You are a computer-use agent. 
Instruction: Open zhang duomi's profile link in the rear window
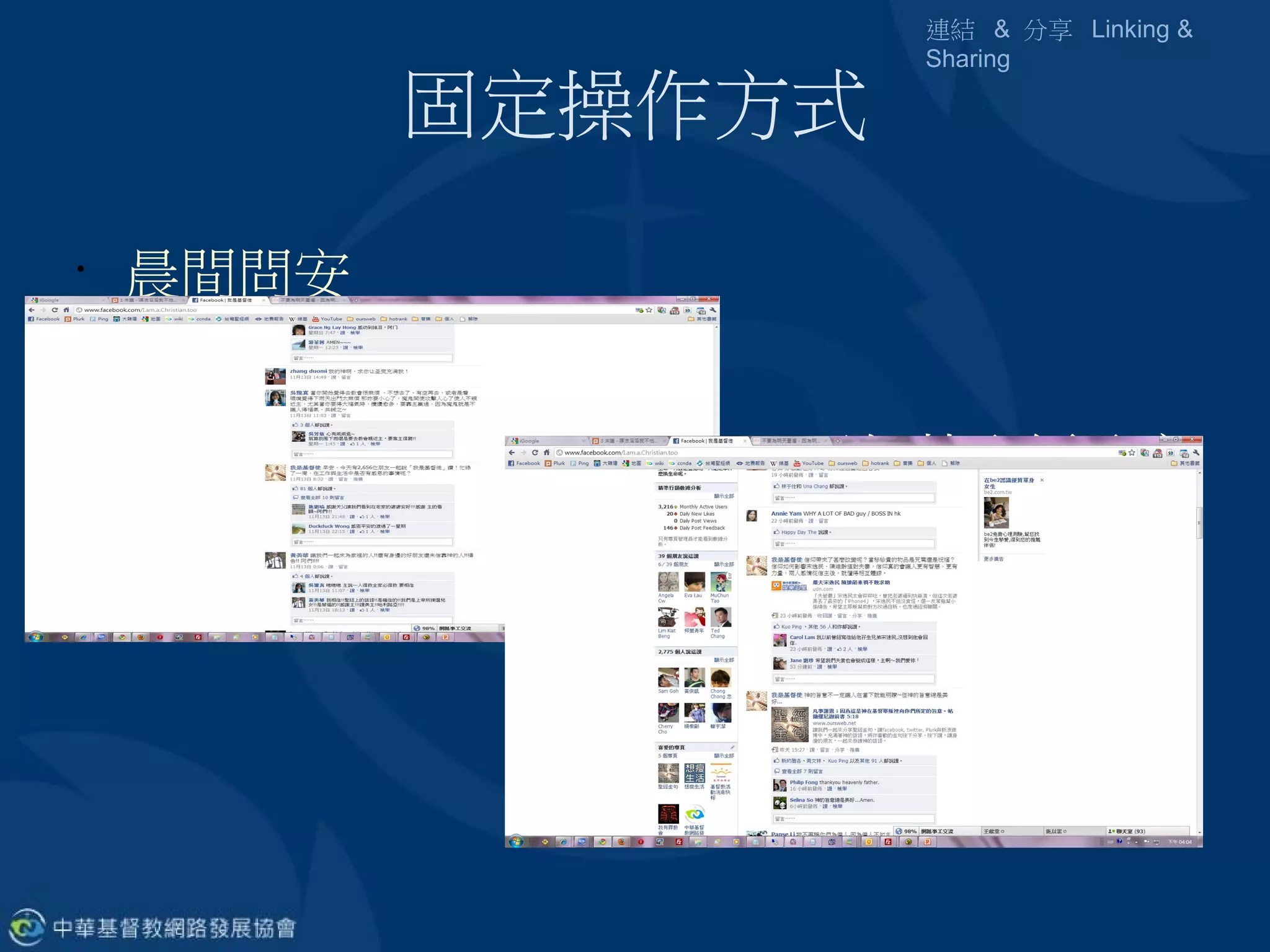point(308,371)
